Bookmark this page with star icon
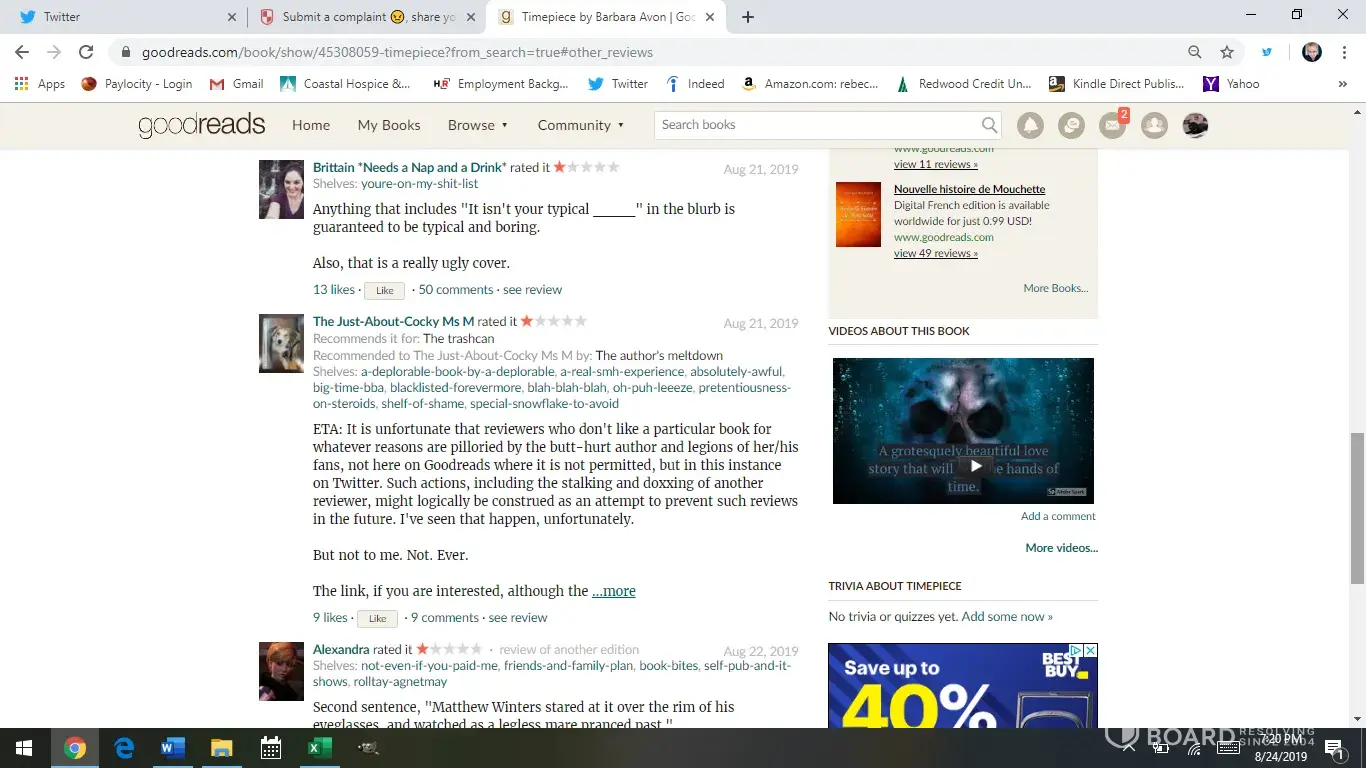 (1227, 52)
